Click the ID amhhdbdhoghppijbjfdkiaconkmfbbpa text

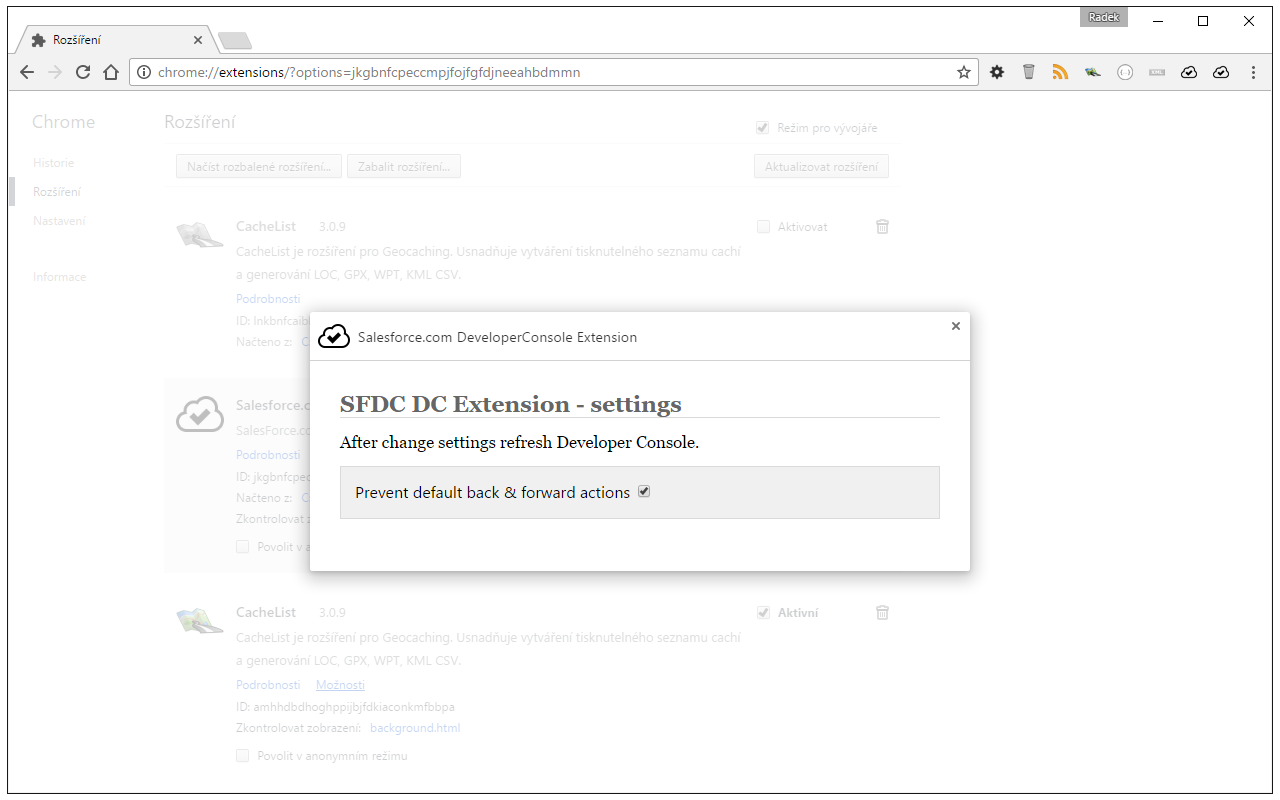point(345,707)
